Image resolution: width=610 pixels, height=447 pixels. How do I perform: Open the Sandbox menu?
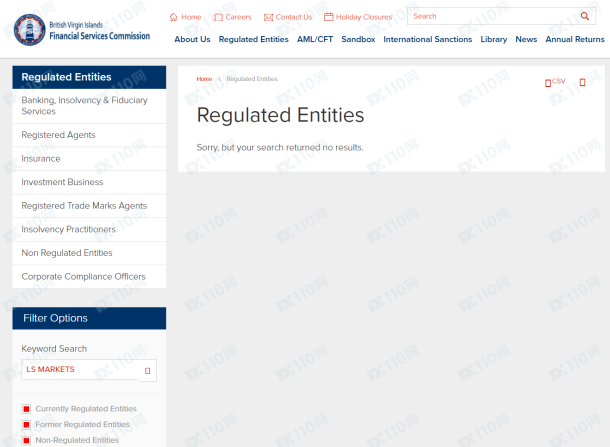click(358, 39)
